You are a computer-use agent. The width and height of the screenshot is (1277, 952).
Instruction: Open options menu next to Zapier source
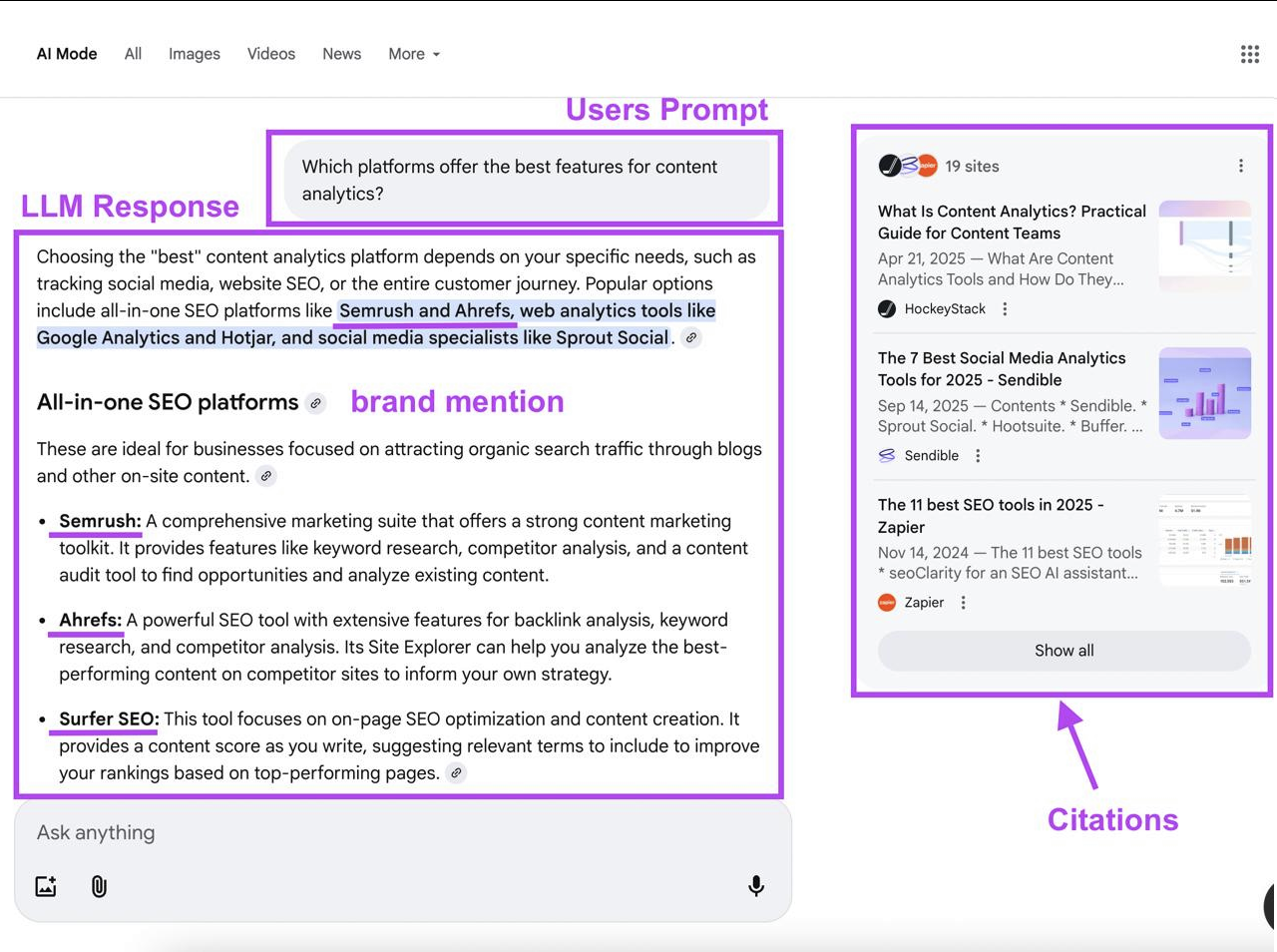pyautogui.click(x=963, y=603)
